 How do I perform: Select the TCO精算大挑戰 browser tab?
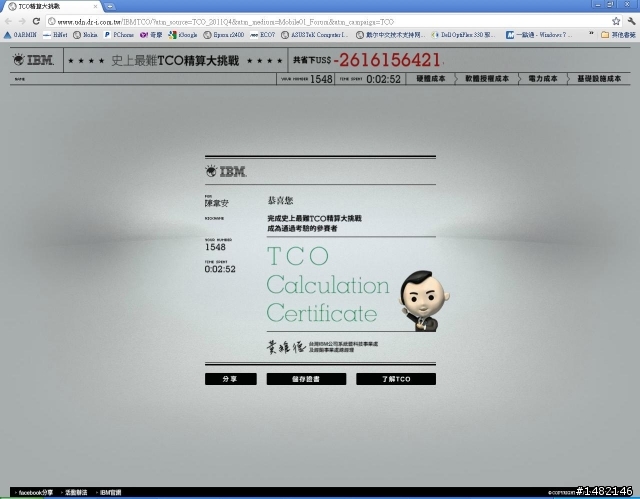click(x=52, y=7)
